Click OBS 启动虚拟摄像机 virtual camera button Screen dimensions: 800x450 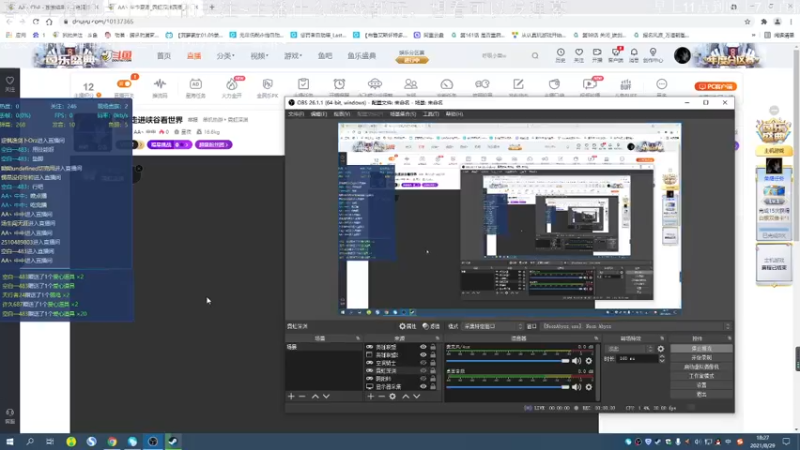(x=702, y=367)
